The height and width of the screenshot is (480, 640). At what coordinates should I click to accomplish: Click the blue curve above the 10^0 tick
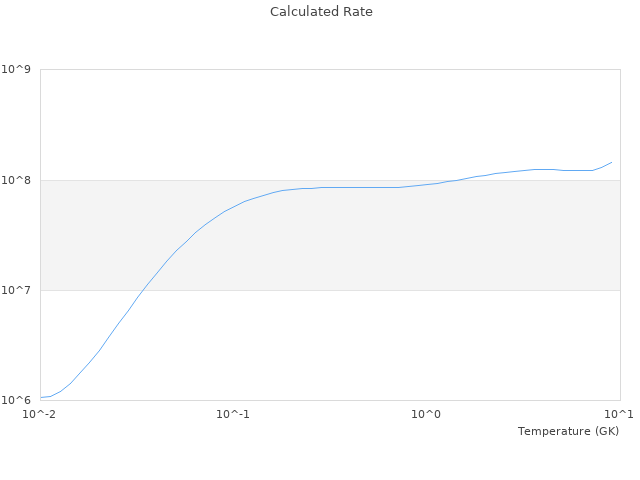pyautogui.click(x=426, y=184)
